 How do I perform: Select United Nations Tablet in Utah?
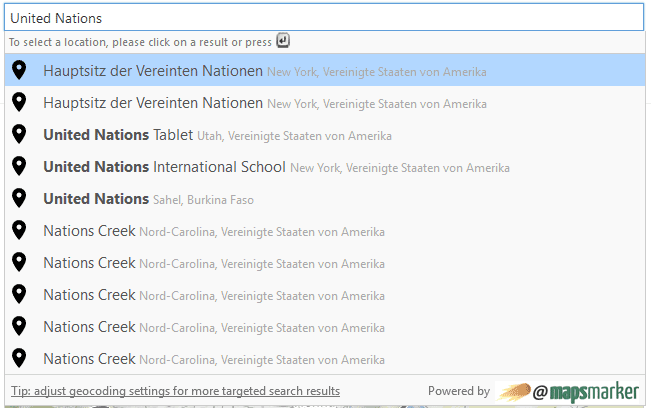pyautogui.click(x=325, y=134)
